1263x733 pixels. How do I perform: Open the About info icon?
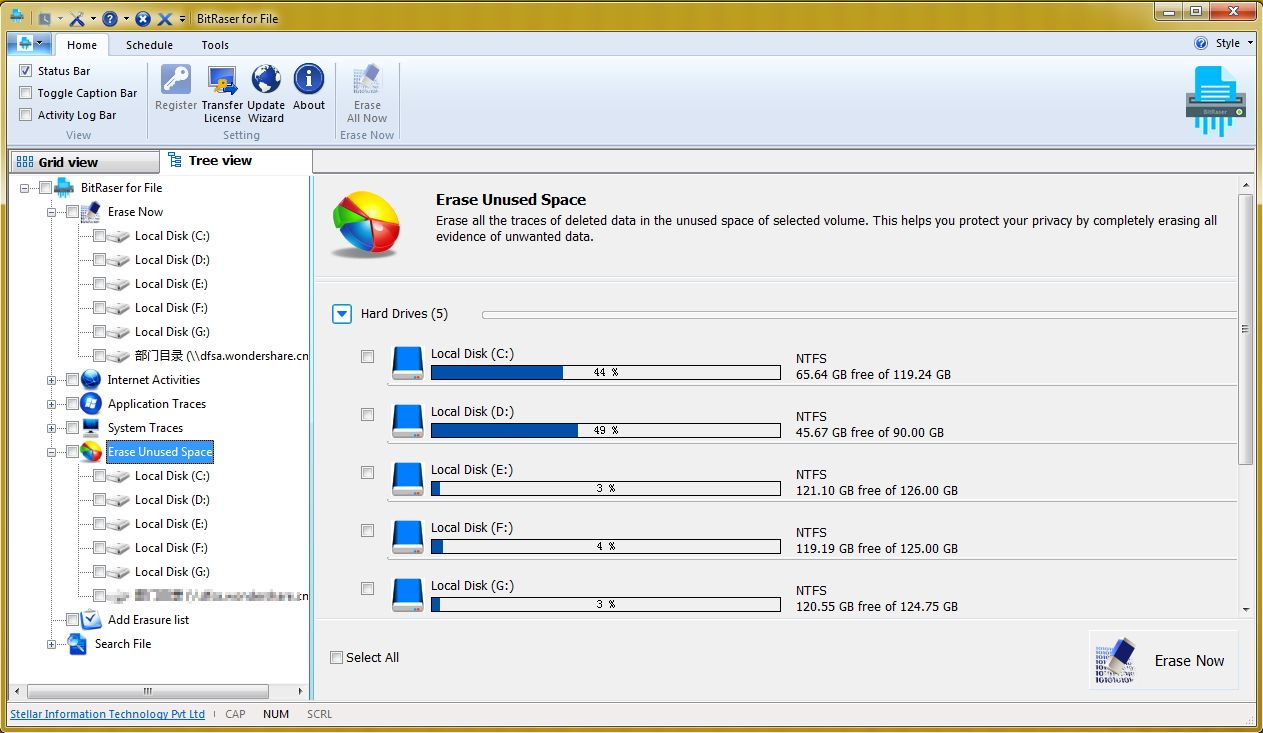[x=309, y=80]
